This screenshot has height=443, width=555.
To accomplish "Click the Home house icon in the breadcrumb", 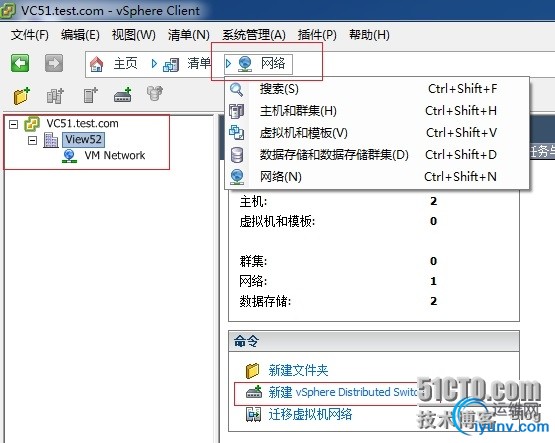I will (97, 64).
